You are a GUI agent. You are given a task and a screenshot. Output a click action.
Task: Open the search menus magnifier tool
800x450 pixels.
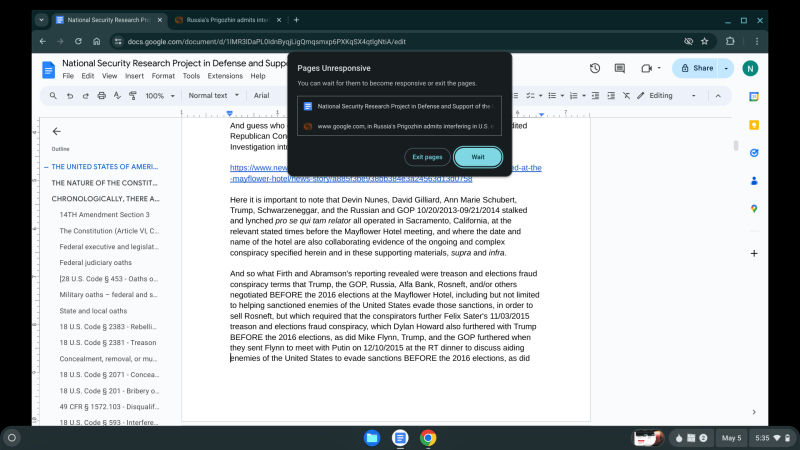click(53, 95)
